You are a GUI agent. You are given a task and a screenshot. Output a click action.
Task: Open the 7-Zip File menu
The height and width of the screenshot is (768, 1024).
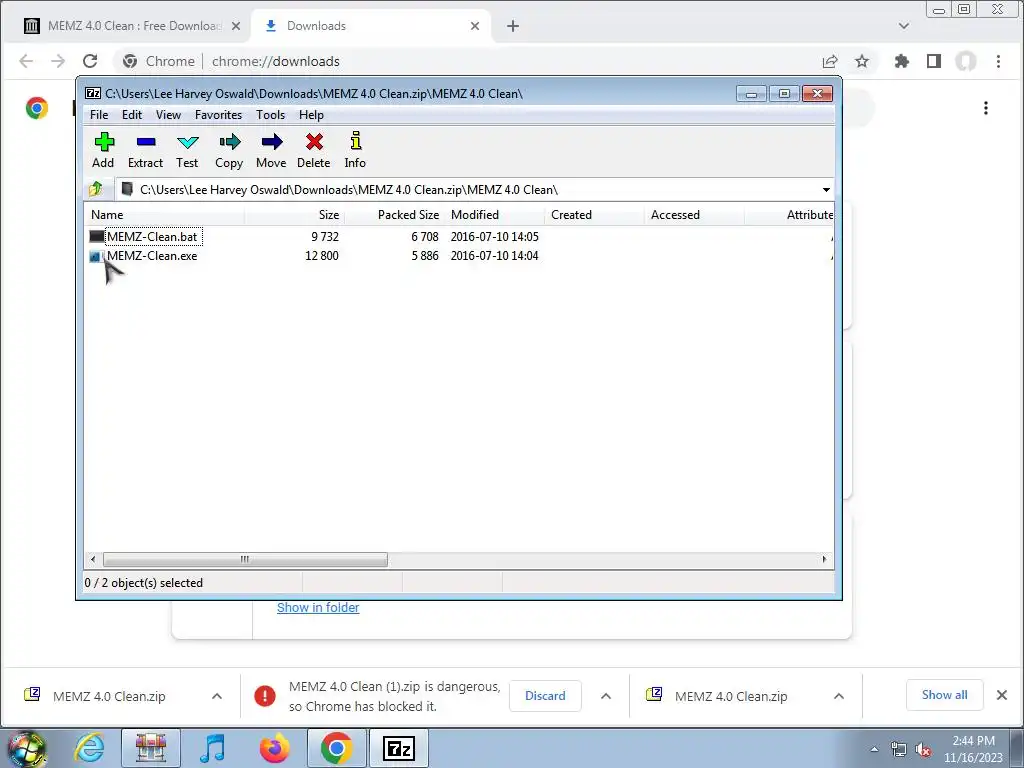tap(99, 115)
